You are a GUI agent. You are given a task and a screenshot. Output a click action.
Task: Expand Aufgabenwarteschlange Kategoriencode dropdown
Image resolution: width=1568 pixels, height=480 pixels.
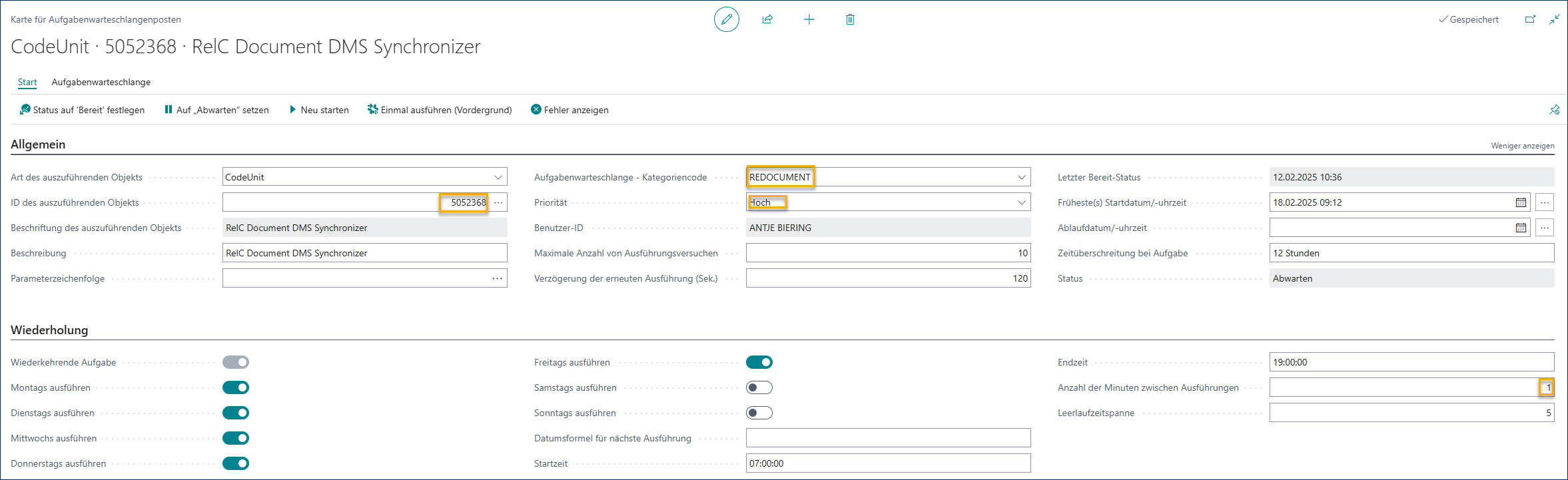pos(1021,177)
